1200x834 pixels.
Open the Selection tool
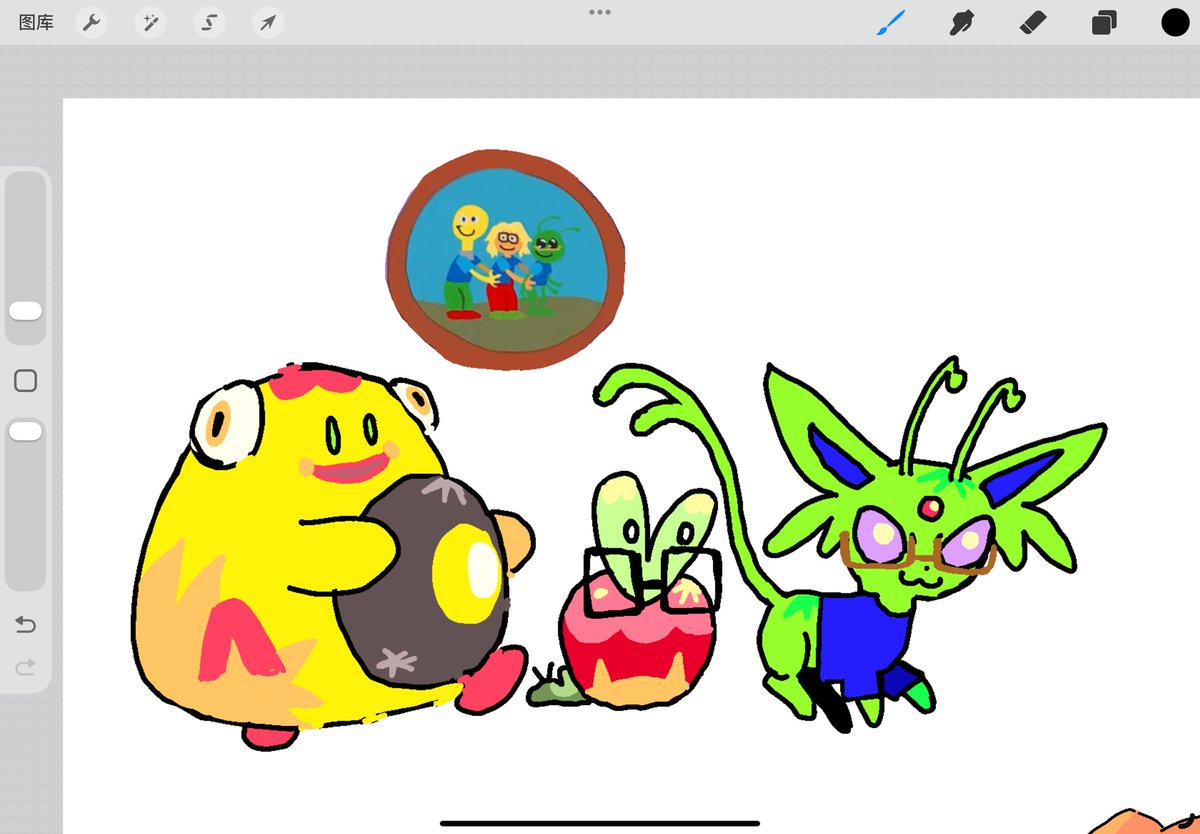coord(209,23)
